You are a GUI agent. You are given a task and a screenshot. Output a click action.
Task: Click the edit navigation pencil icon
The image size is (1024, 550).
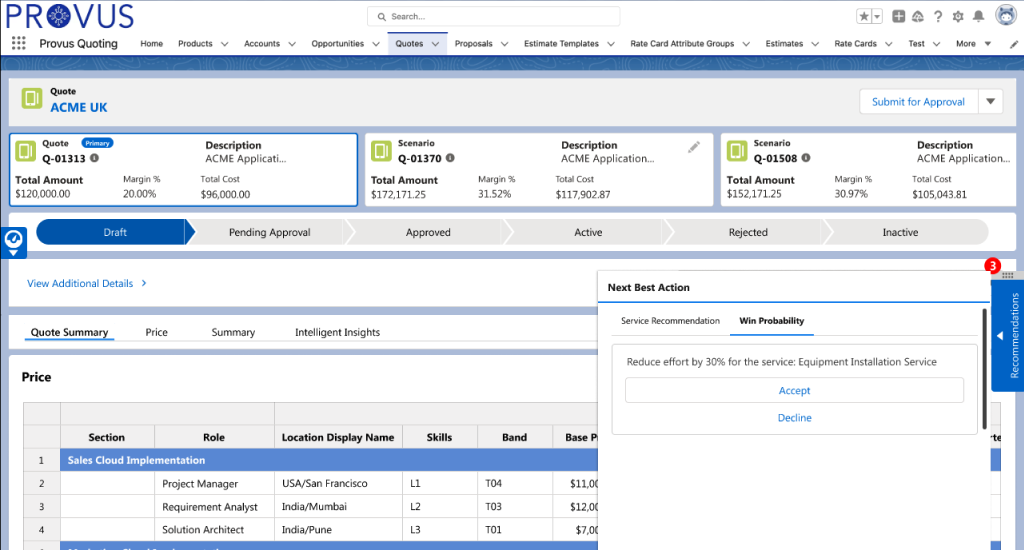(1014, 44)
